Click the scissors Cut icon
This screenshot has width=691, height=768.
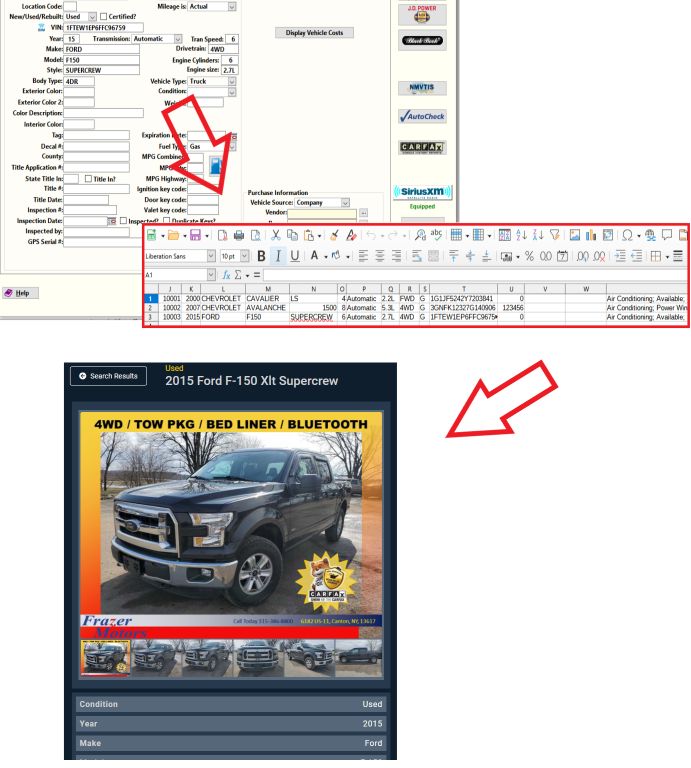[275, 233]
